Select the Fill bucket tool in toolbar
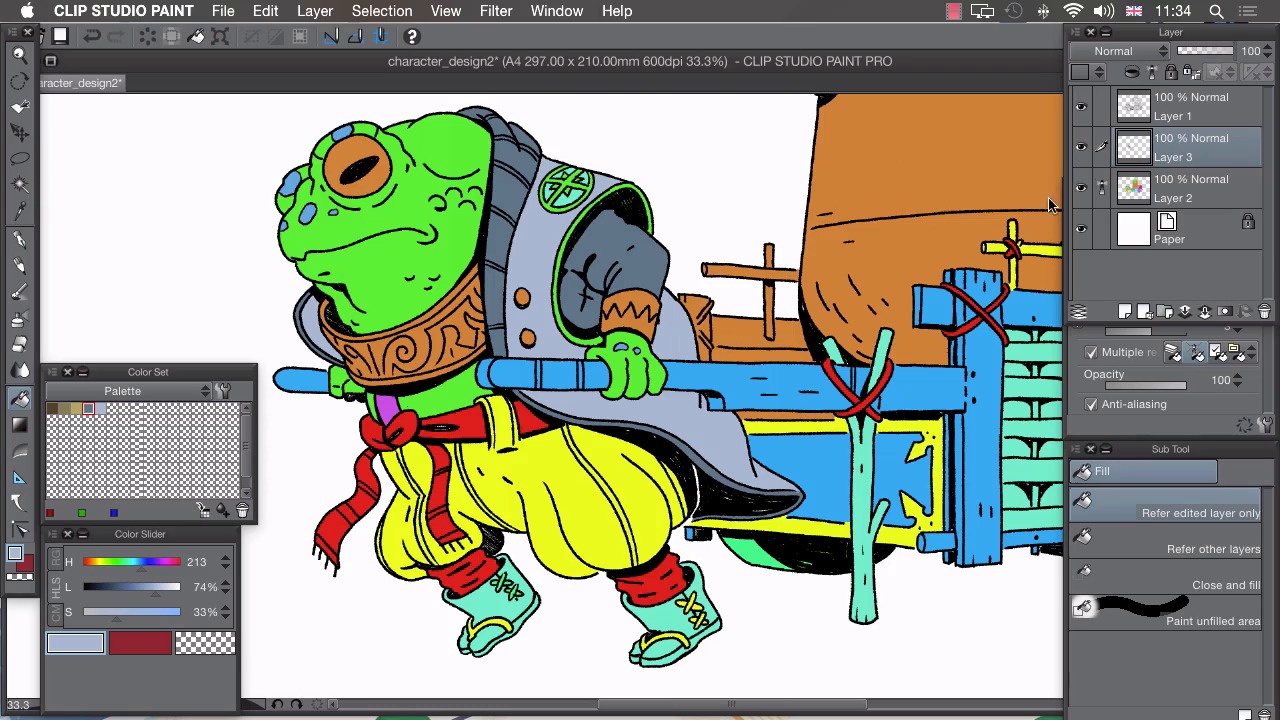 pos(19,398)
